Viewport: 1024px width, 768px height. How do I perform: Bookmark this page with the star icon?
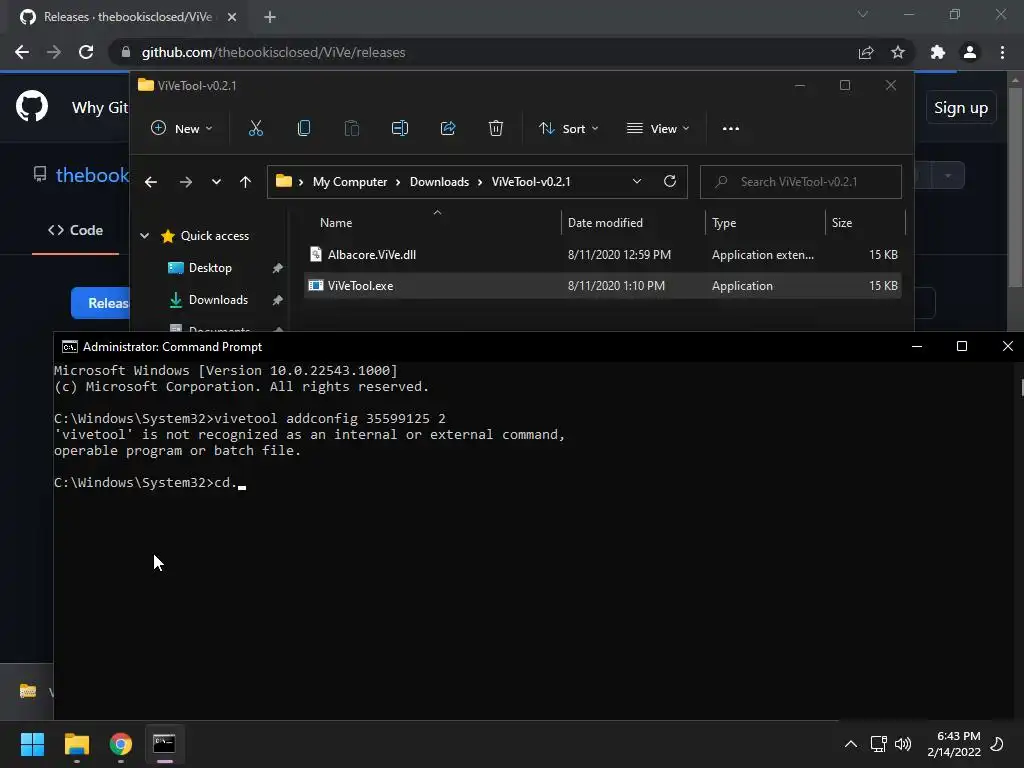click(x=898, y=52)
